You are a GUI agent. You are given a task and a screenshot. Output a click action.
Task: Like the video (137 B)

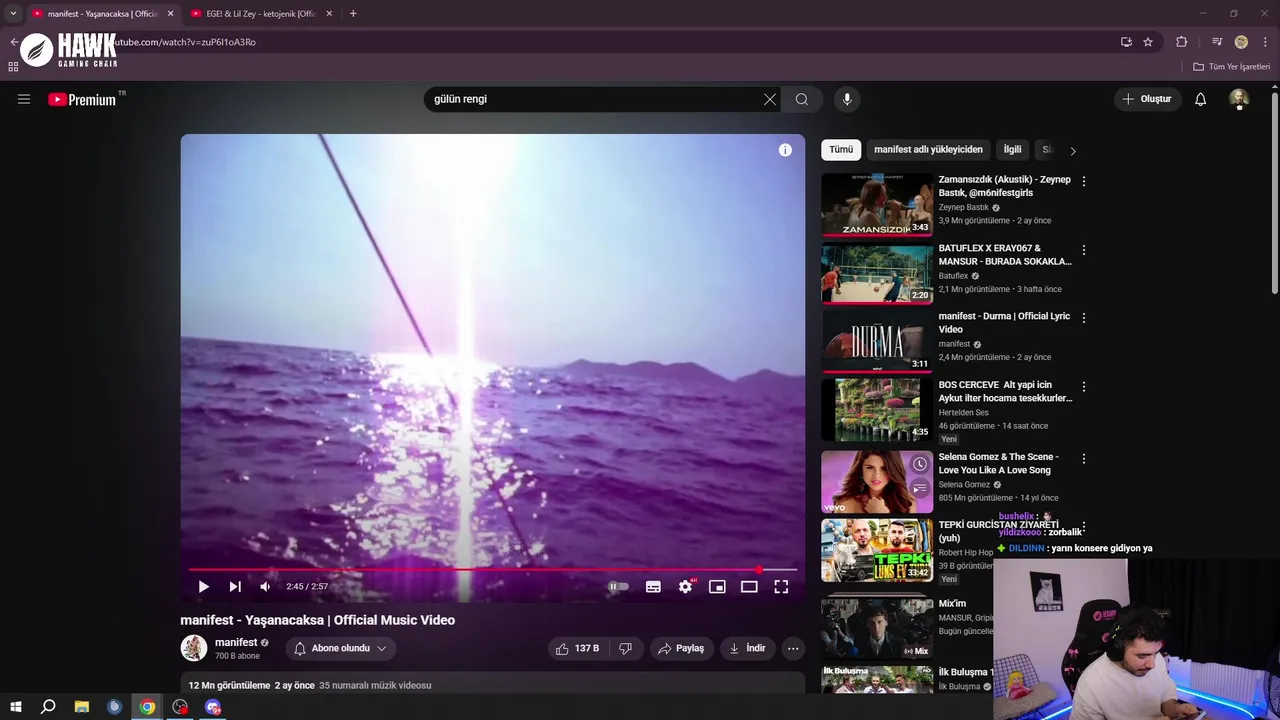click(576, 648)
